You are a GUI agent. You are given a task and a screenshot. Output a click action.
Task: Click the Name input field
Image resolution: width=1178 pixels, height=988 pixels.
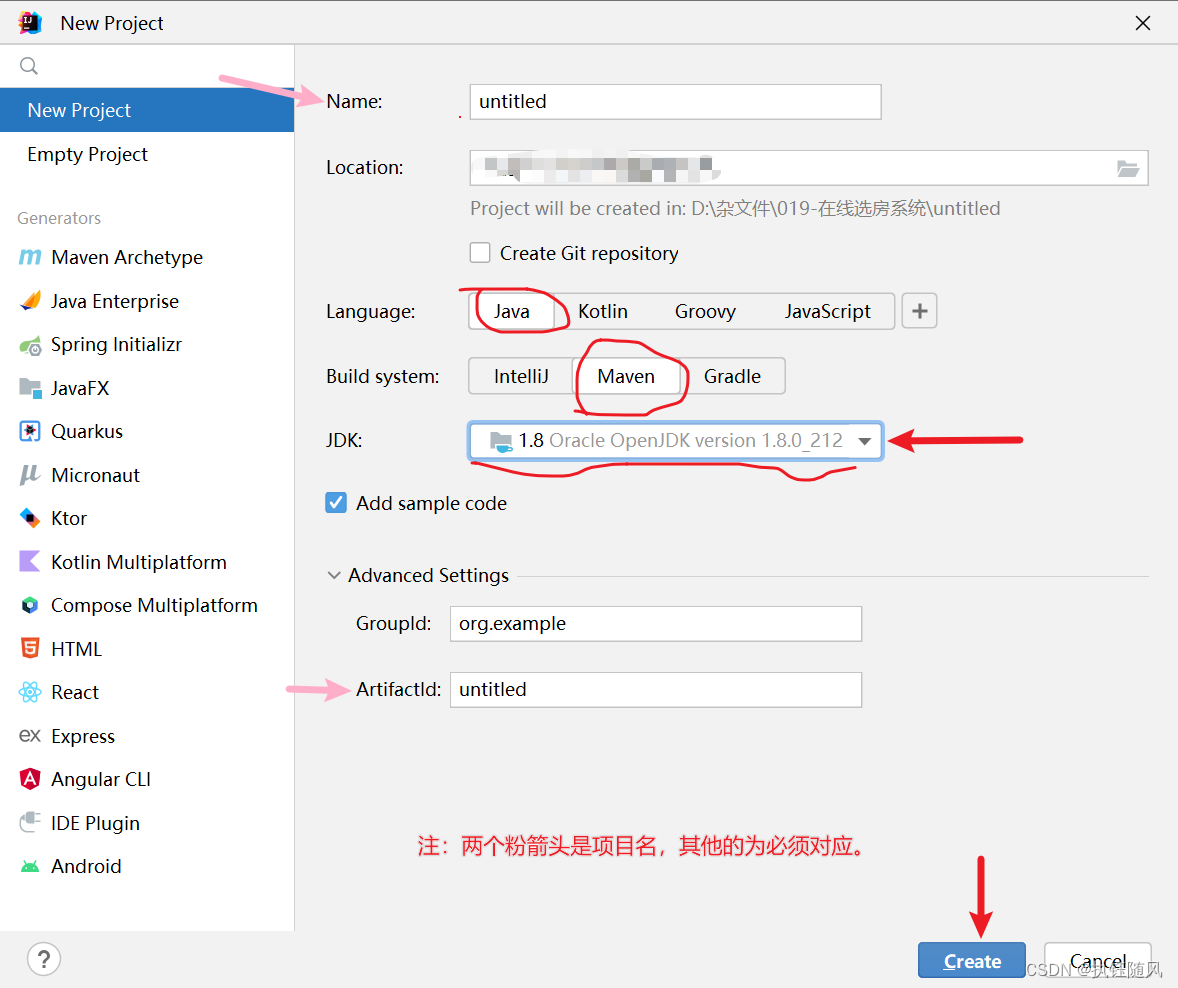(x=675, y=101)
